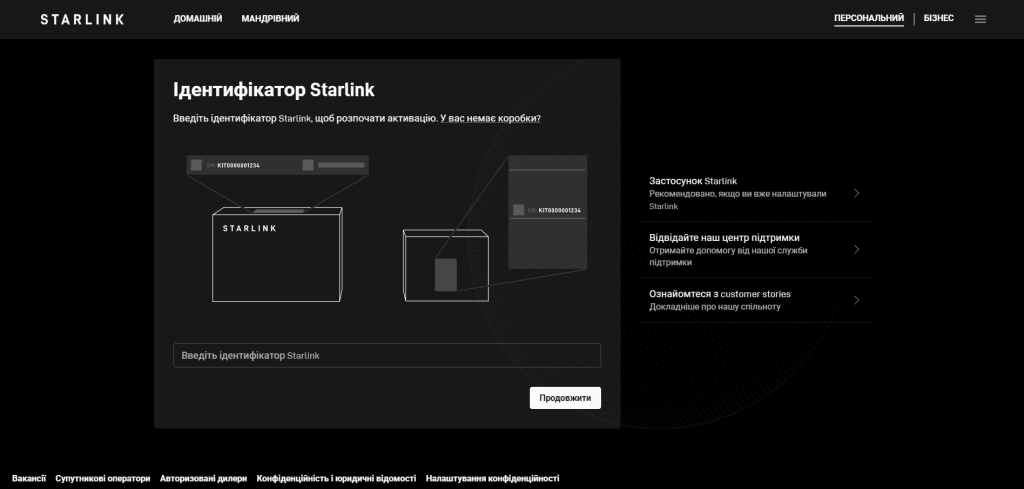The height and width of the screenshot is (489, 1024).
Task: Click the Продовжити button
Action: [565, 398]
